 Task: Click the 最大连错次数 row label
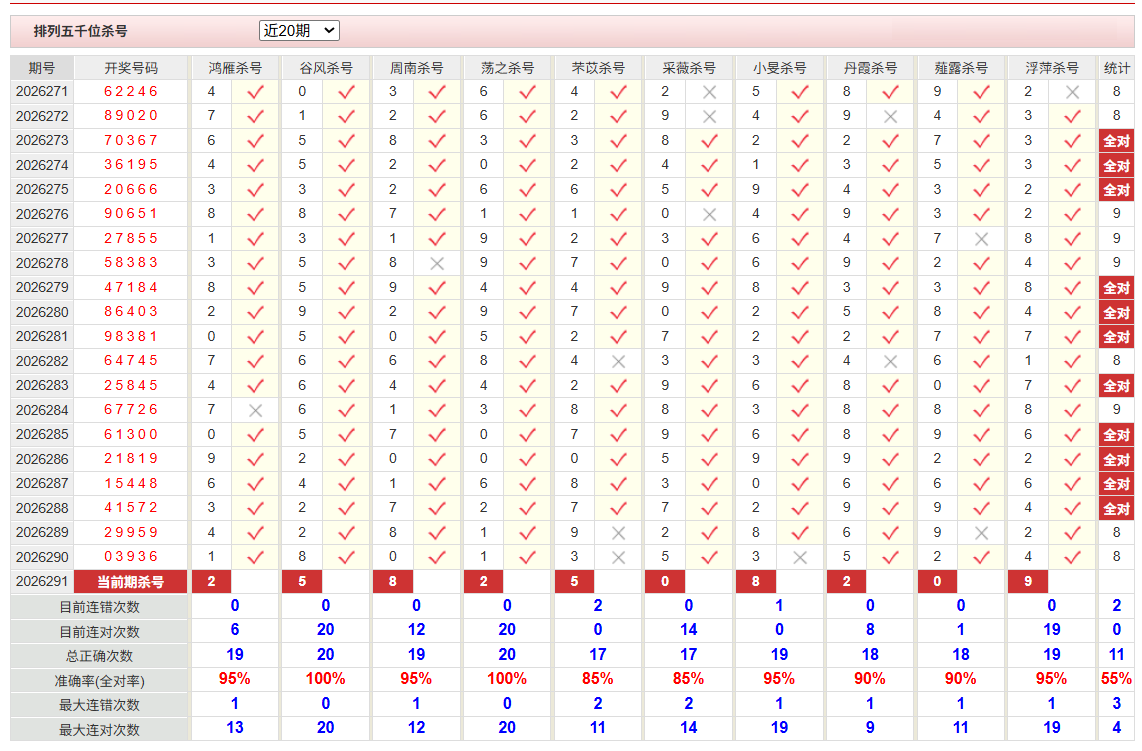coord(99,704)
